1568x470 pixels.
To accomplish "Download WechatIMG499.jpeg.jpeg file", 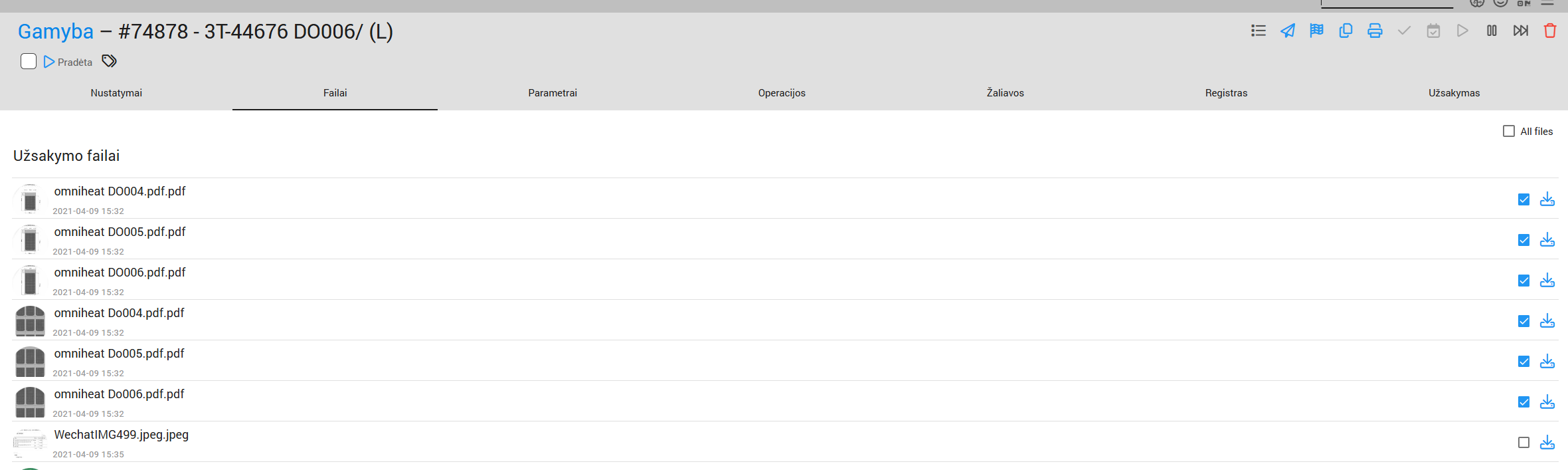I will pos(1547,443).
